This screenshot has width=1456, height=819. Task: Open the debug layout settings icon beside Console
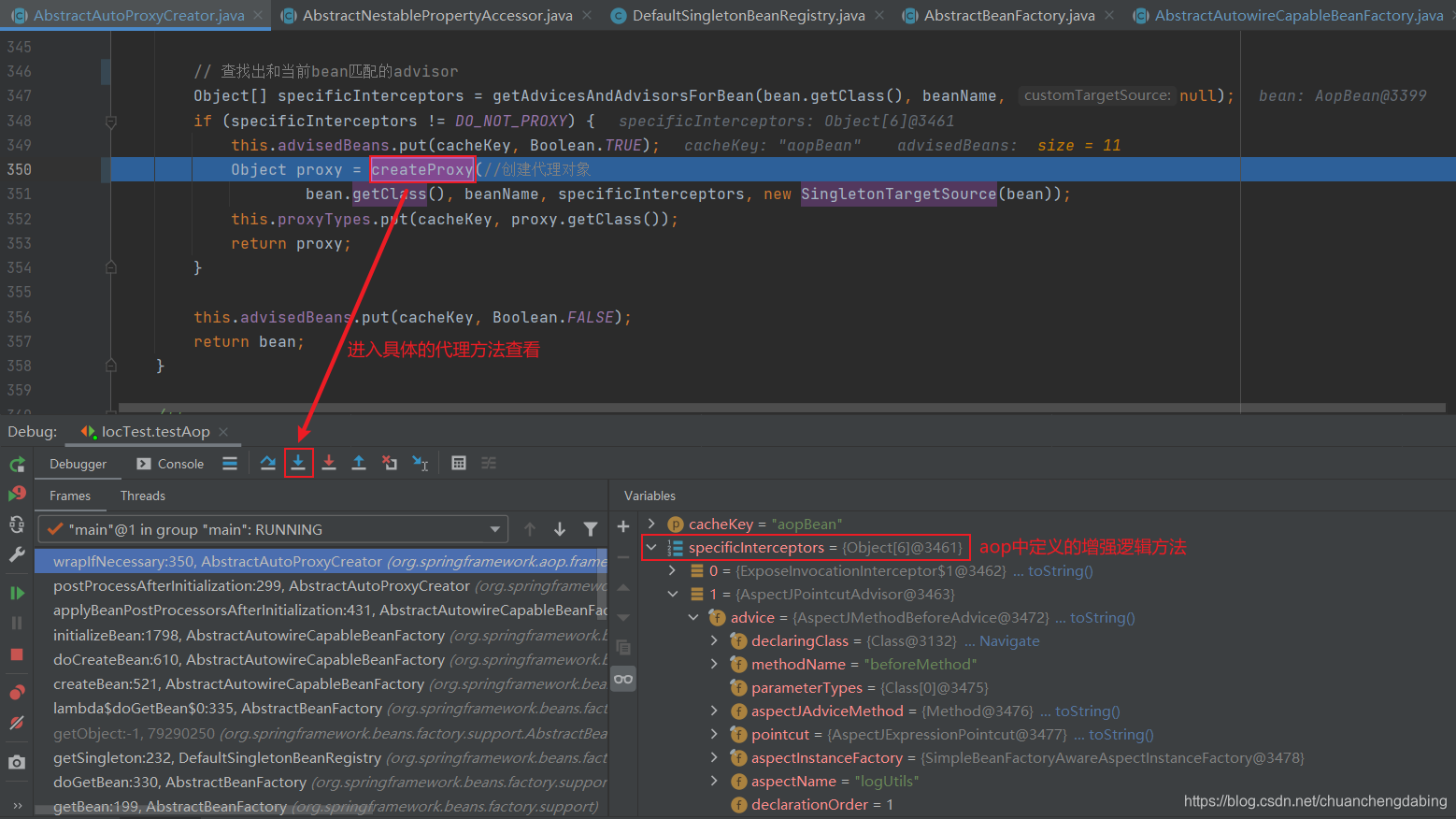[230, 464]
